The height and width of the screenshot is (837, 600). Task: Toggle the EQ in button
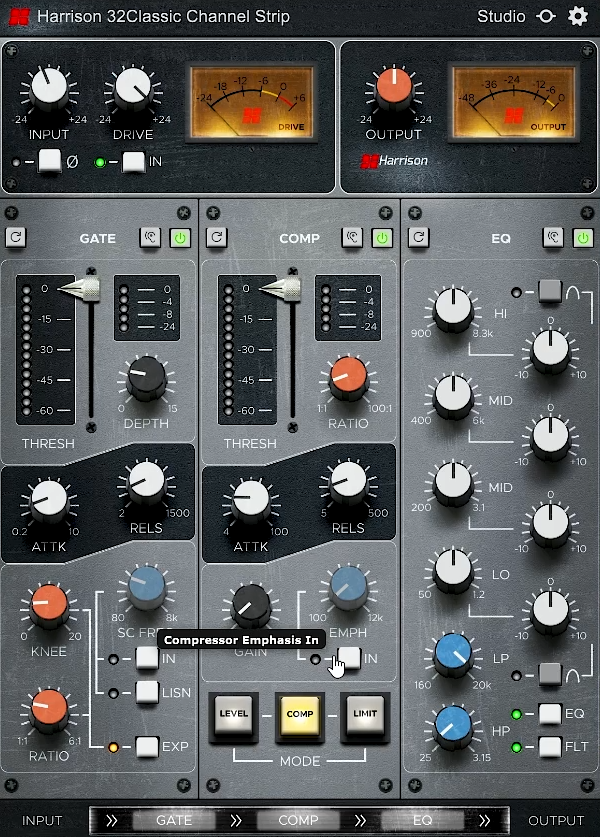point(550,714)
